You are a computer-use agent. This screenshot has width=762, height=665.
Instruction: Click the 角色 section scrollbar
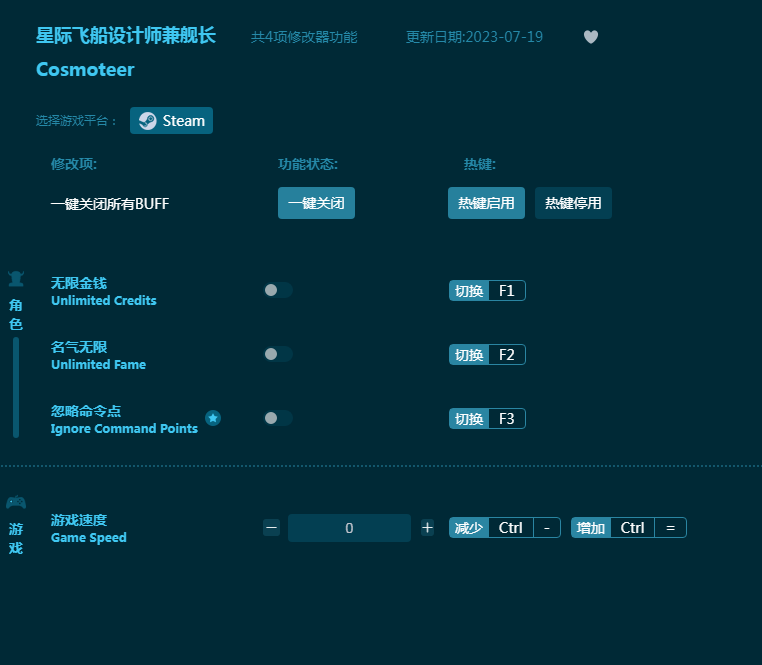pyautogui.click(x=16, y=387)
